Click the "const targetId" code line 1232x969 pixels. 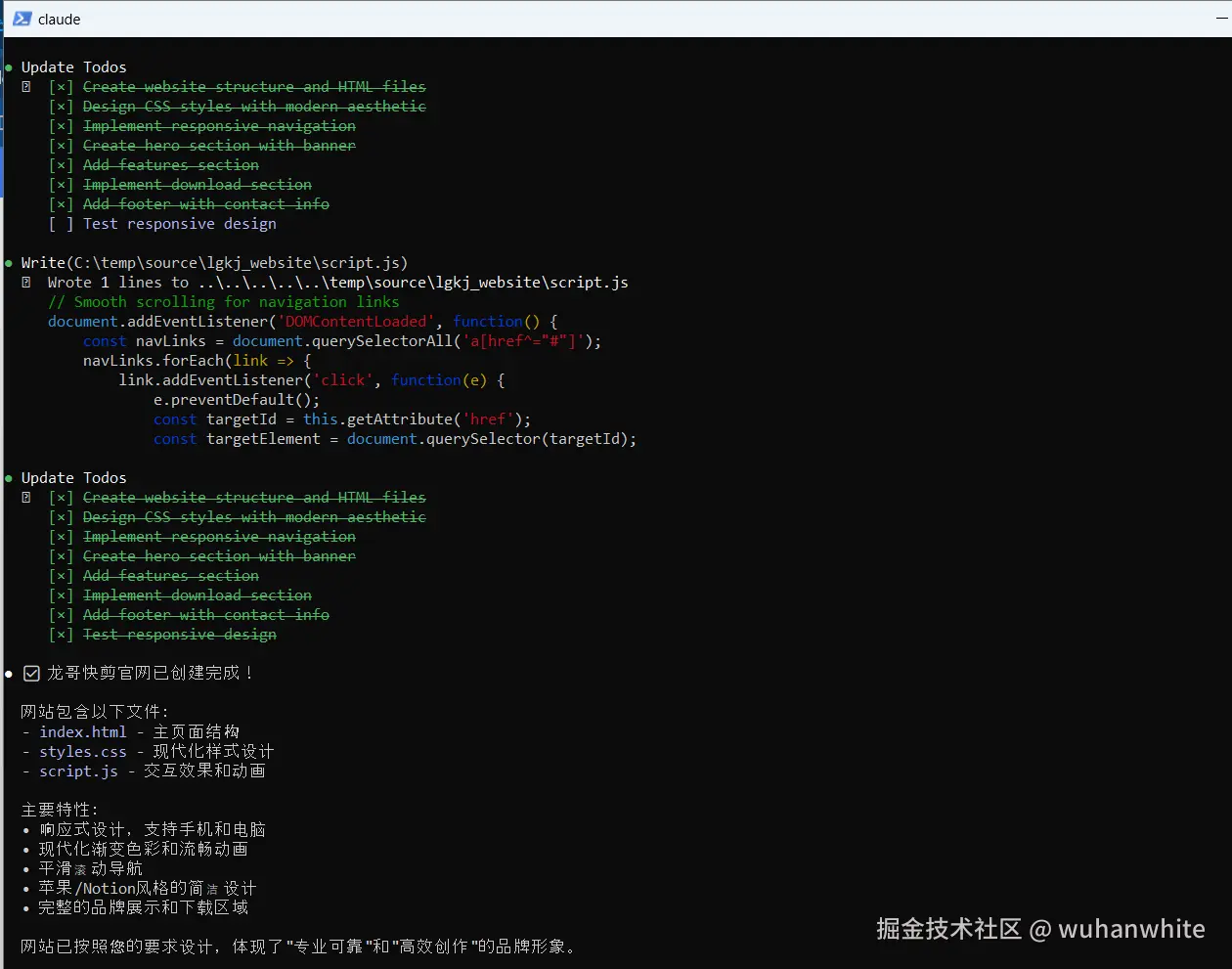pos(342,419)
